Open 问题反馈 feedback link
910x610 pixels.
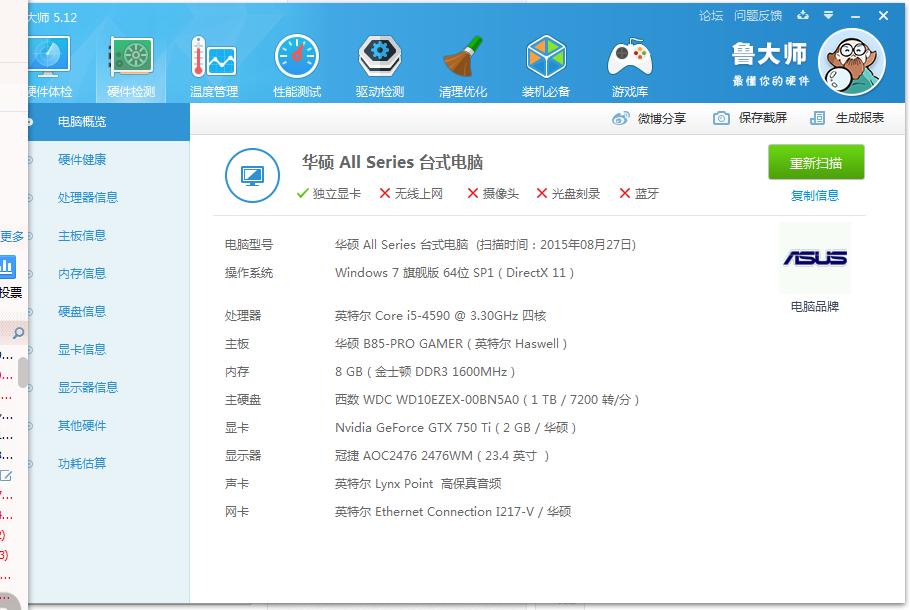(x=758, y=16)
